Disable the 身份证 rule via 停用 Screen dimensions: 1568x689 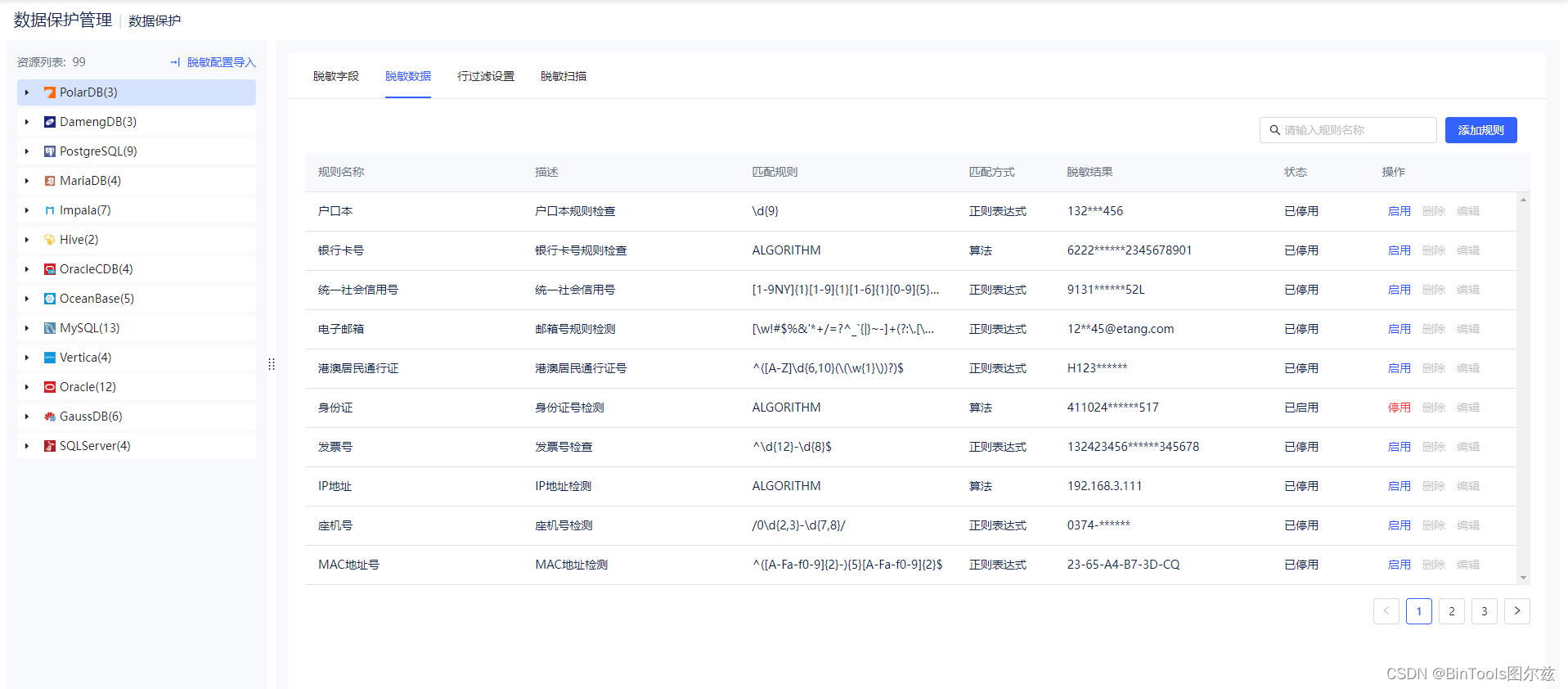point(1400,408)
